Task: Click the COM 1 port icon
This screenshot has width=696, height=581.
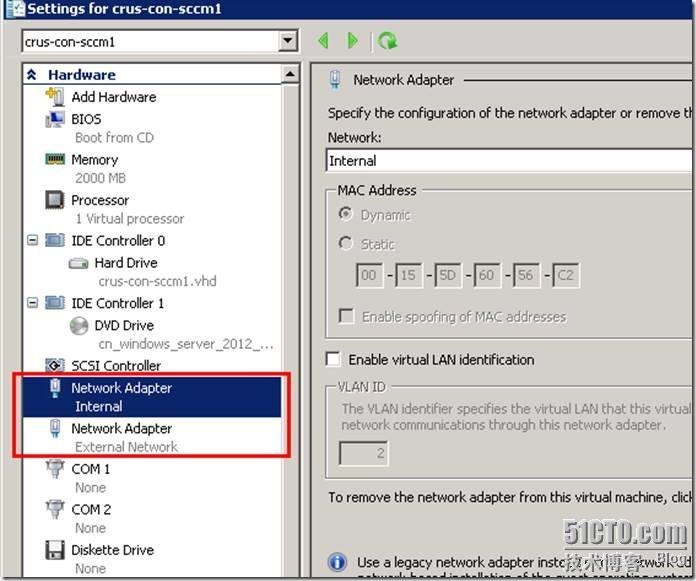Action: (55, 469)
